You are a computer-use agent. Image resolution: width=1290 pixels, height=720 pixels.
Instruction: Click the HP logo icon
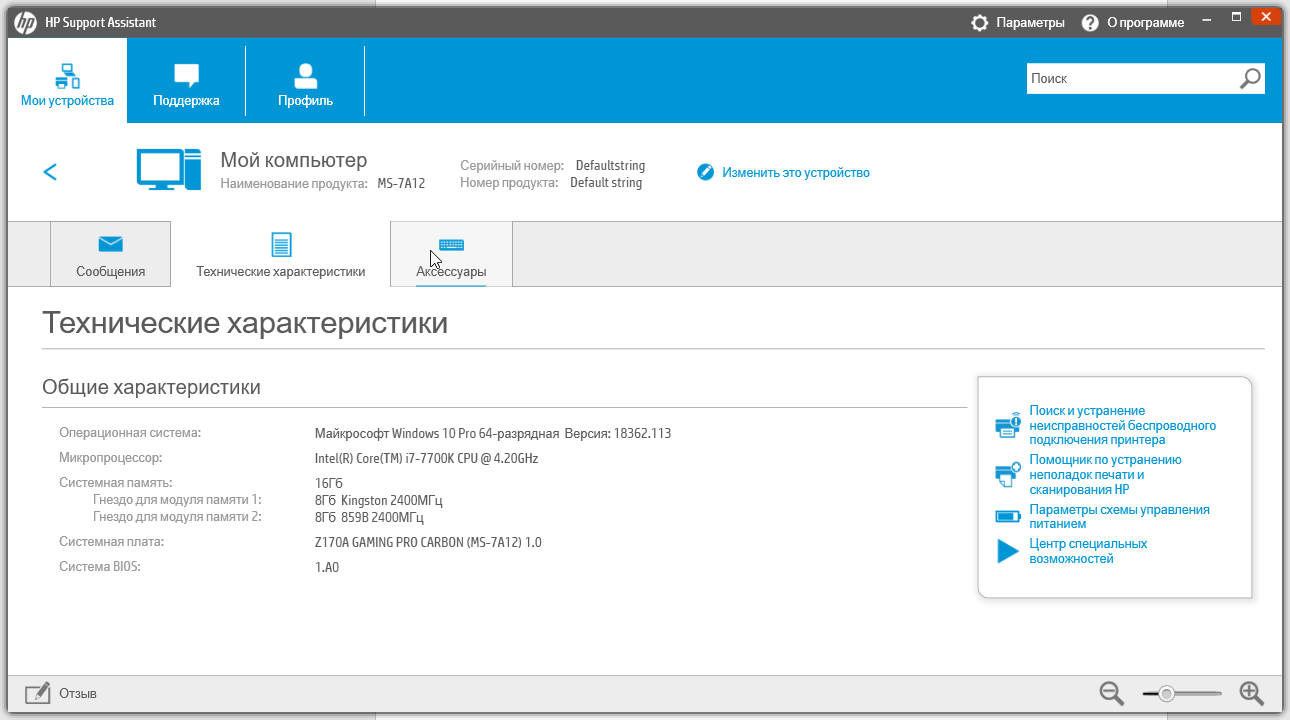[x=25, y=22]
